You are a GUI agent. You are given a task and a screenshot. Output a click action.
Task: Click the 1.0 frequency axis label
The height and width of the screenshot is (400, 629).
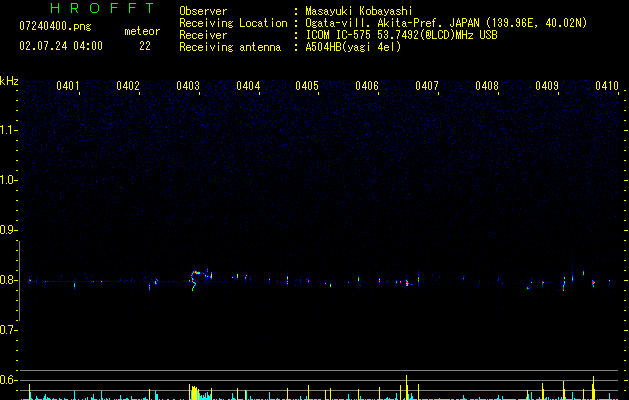pyautogui.click(x=8, y=180)
